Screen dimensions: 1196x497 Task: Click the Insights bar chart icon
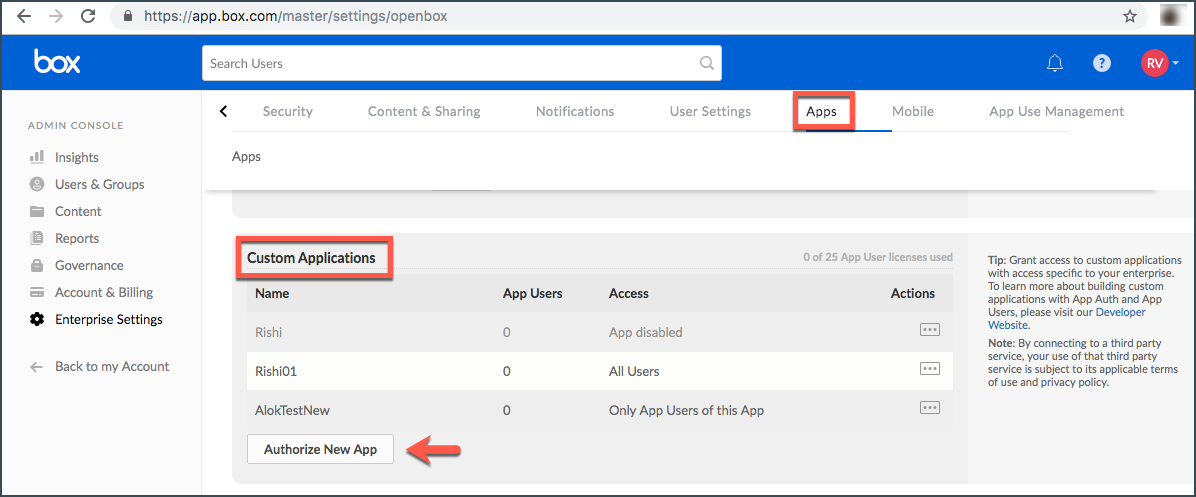click(37, 157)
